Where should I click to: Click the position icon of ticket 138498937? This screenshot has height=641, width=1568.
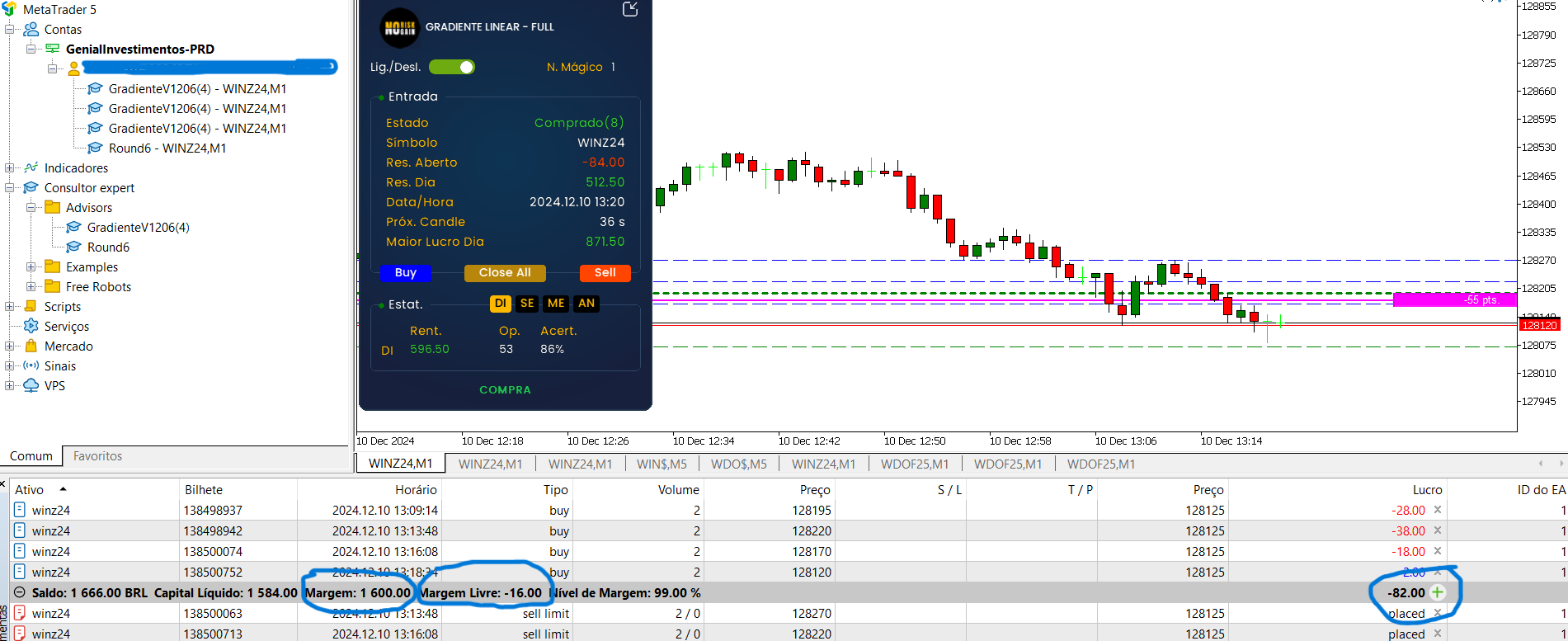[x=20, y=510]
